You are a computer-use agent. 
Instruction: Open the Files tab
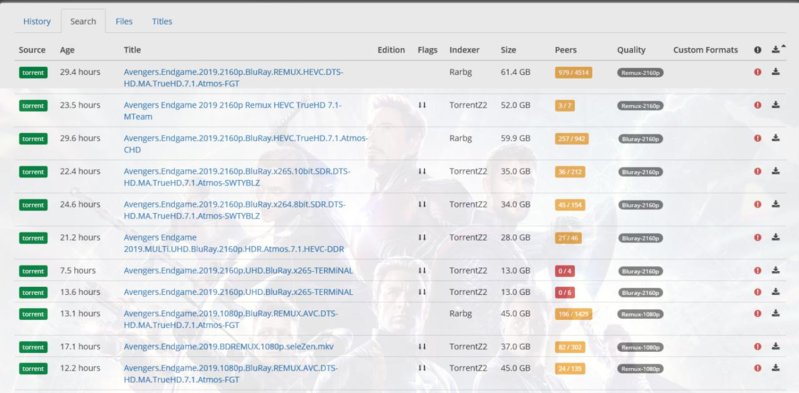(124, 21)
